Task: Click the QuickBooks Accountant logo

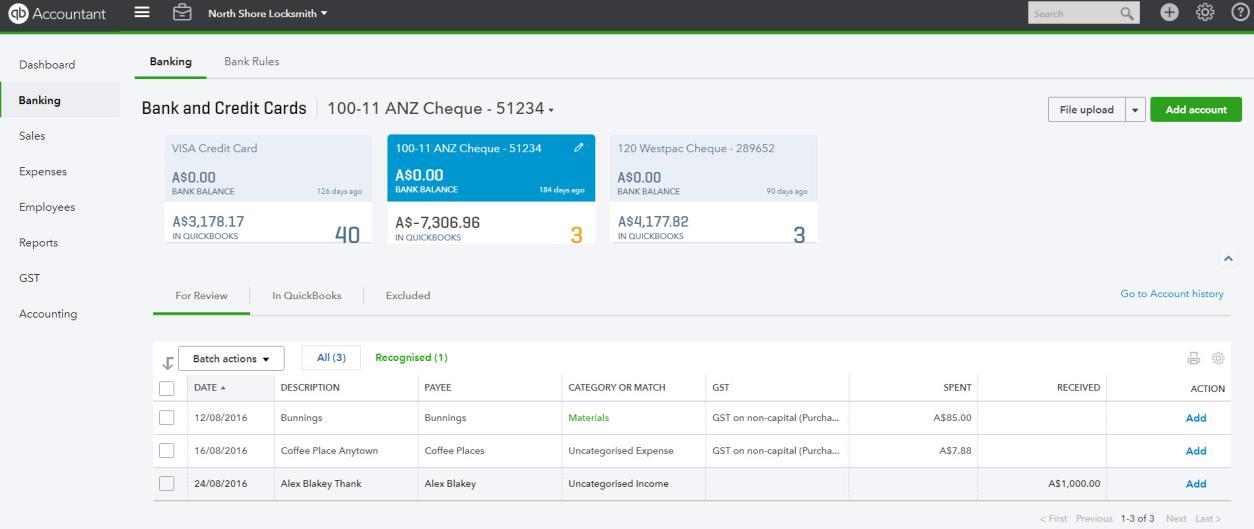Action: pos(57,14)
